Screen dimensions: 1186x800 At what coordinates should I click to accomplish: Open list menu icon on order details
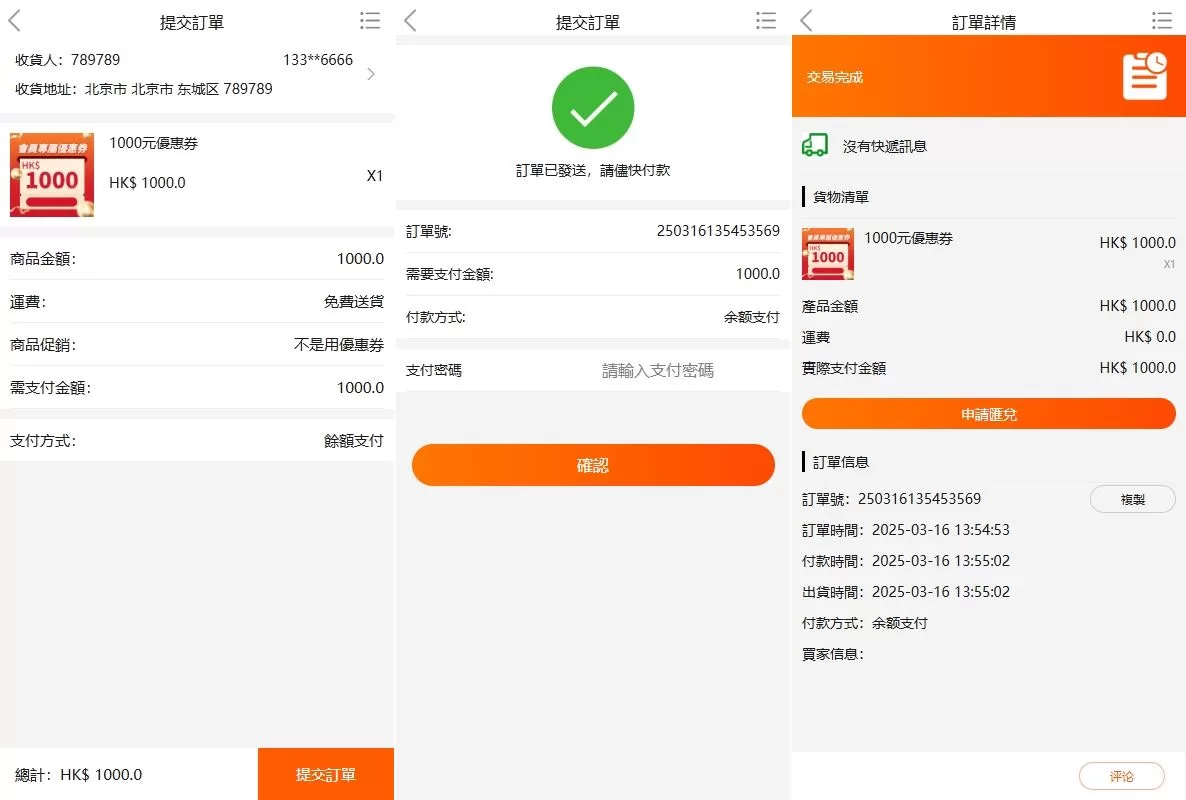pos(1162,21)
